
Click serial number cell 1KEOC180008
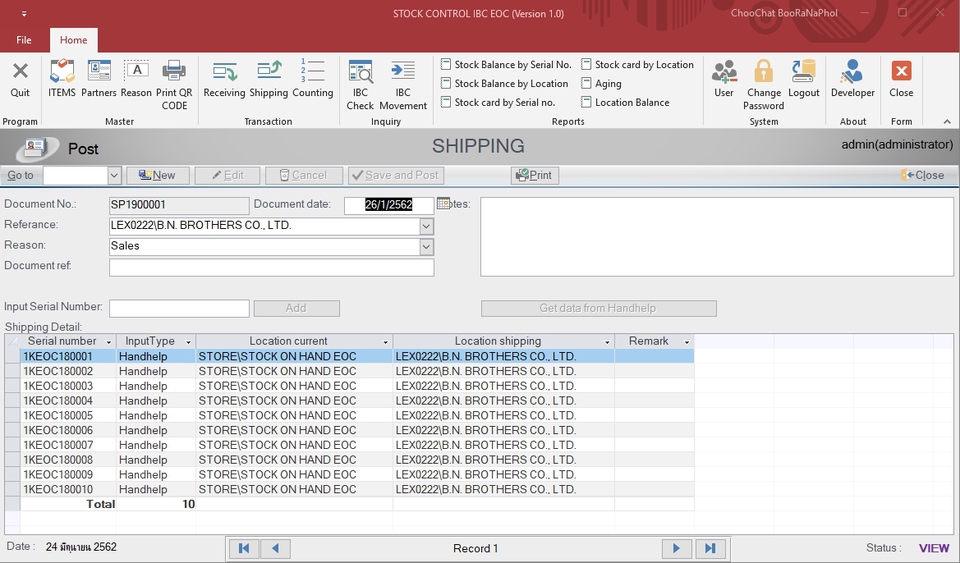coord(68,460)
